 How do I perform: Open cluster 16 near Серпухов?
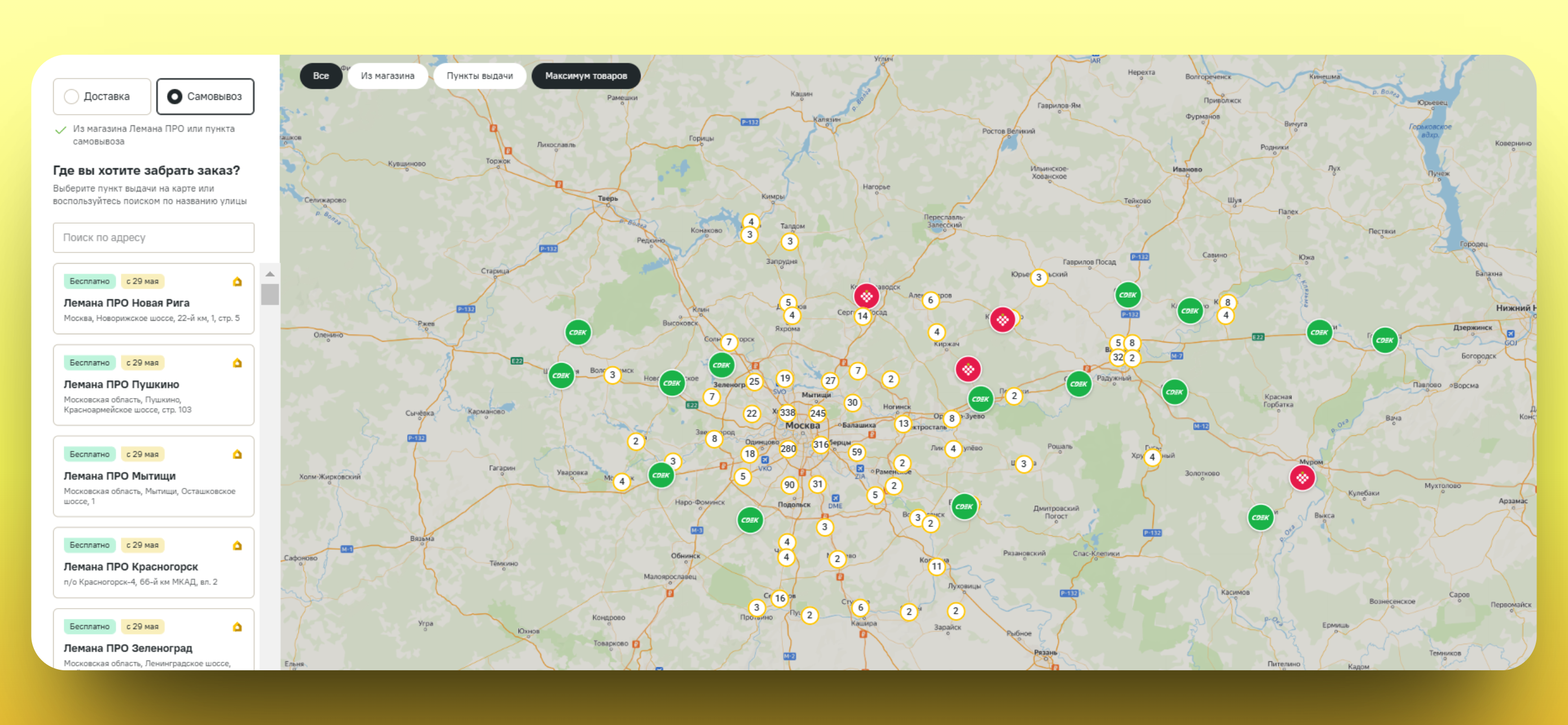[779, 599]
